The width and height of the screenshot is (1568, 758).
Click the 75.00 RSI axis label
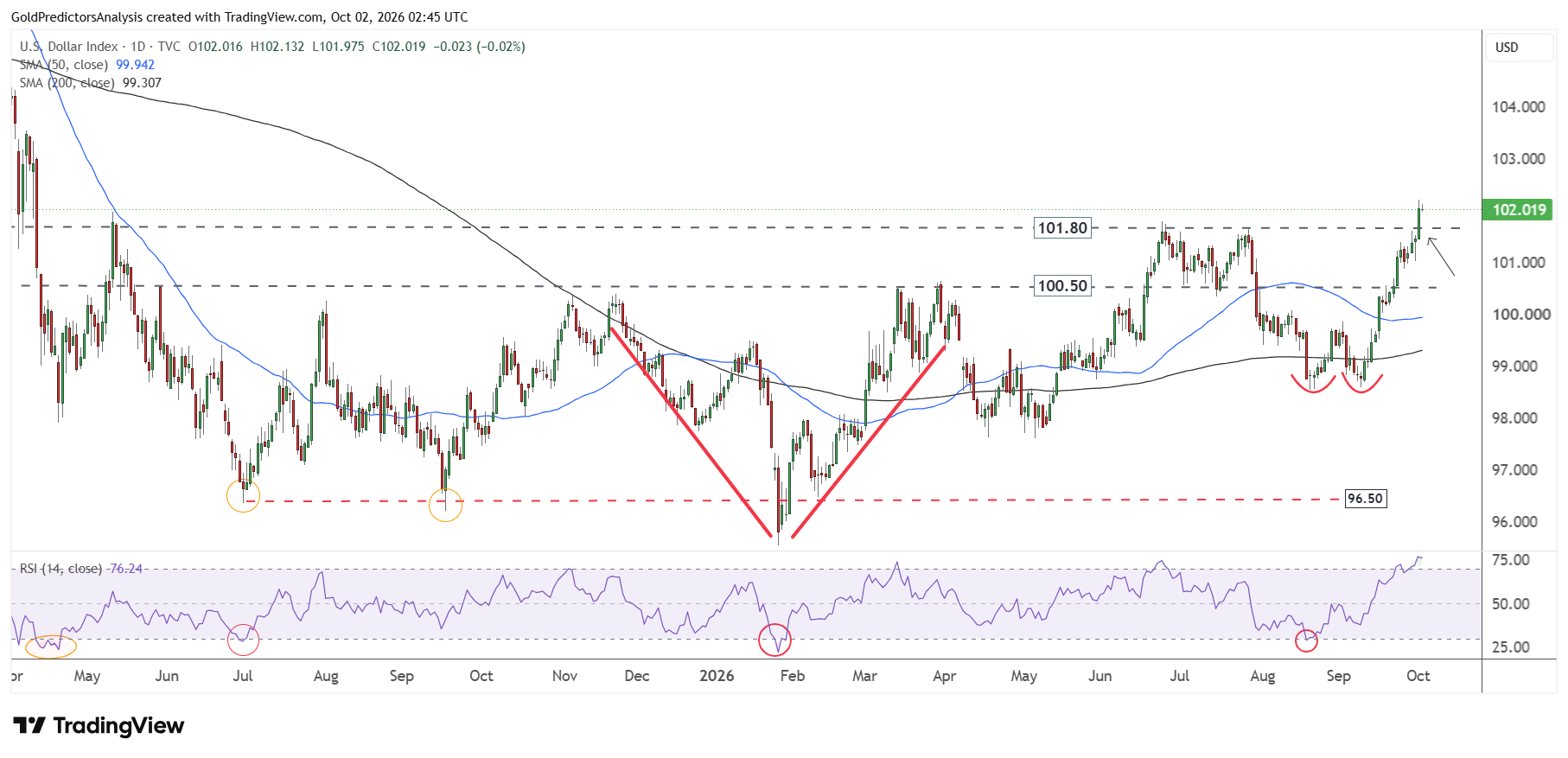pos(1511,560)
